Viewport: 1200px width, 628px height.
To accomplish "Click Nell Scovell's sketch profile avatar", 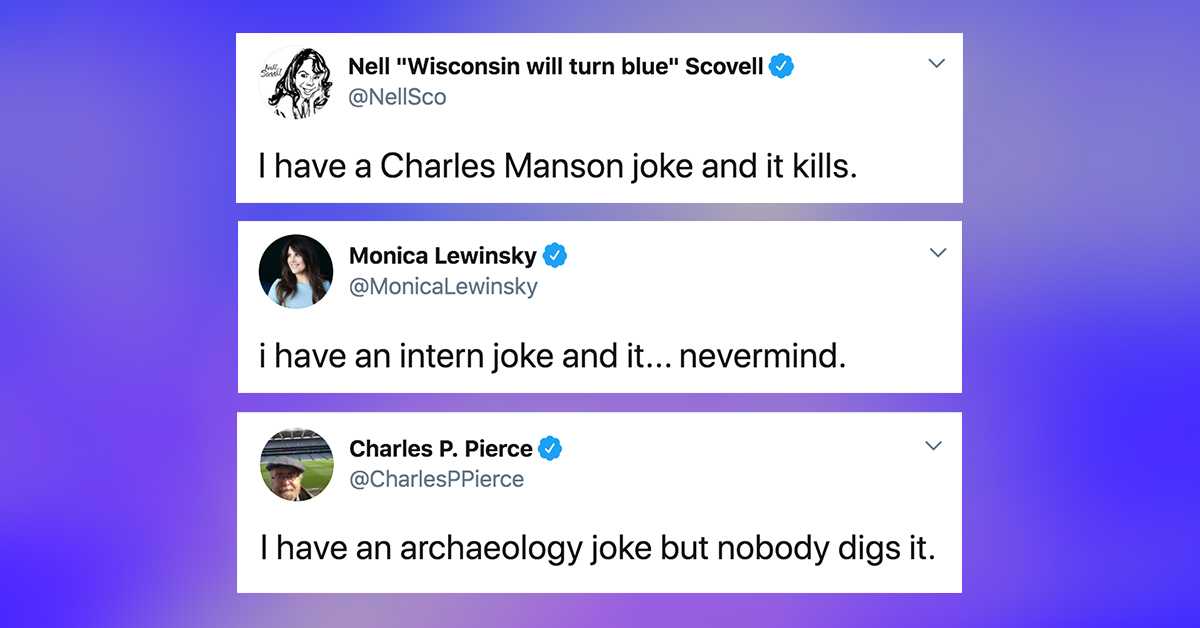I will tap(295, 81).
